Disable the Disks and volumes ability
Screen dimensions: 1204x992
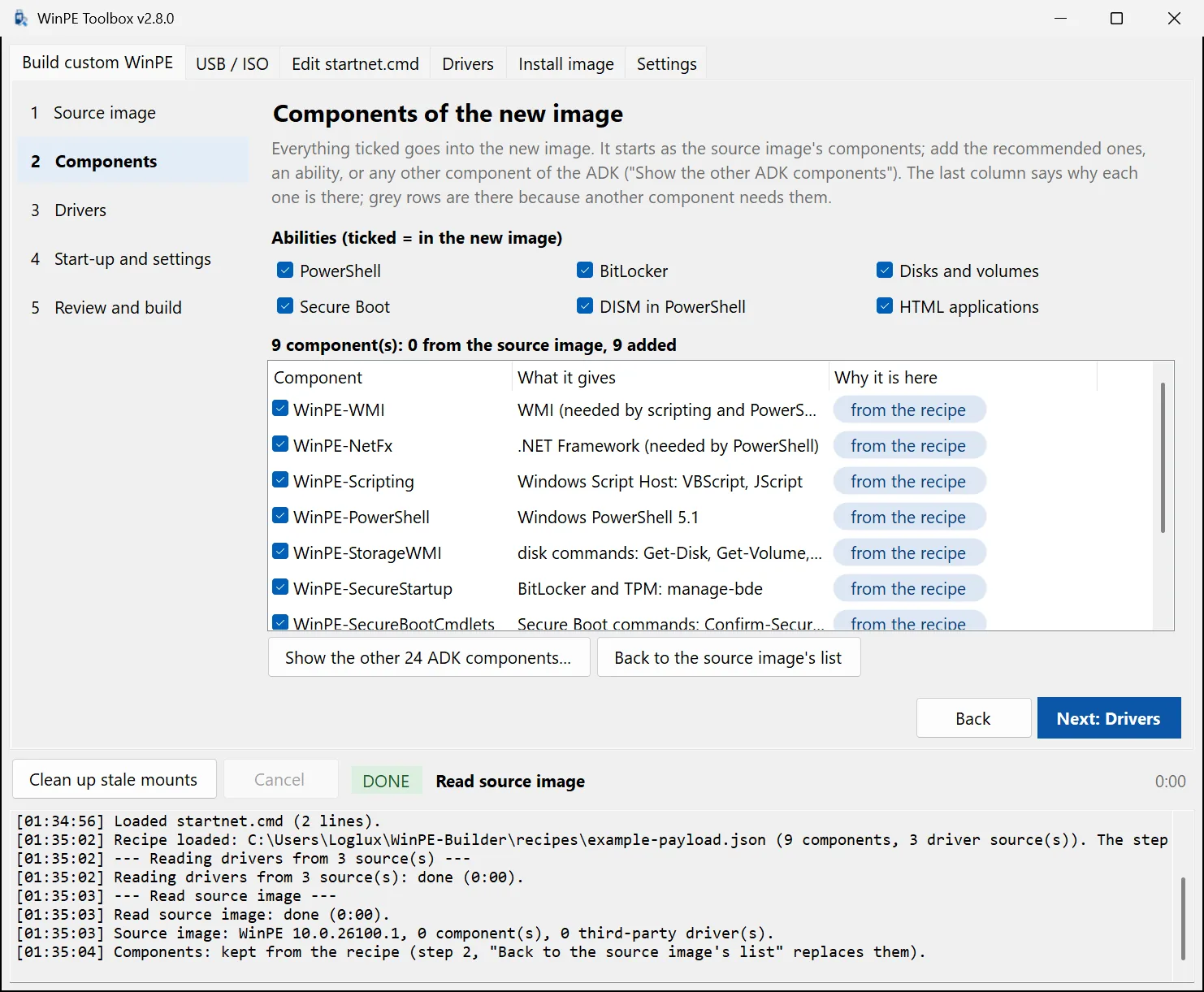pyautogui.click(x=885, y=271)
